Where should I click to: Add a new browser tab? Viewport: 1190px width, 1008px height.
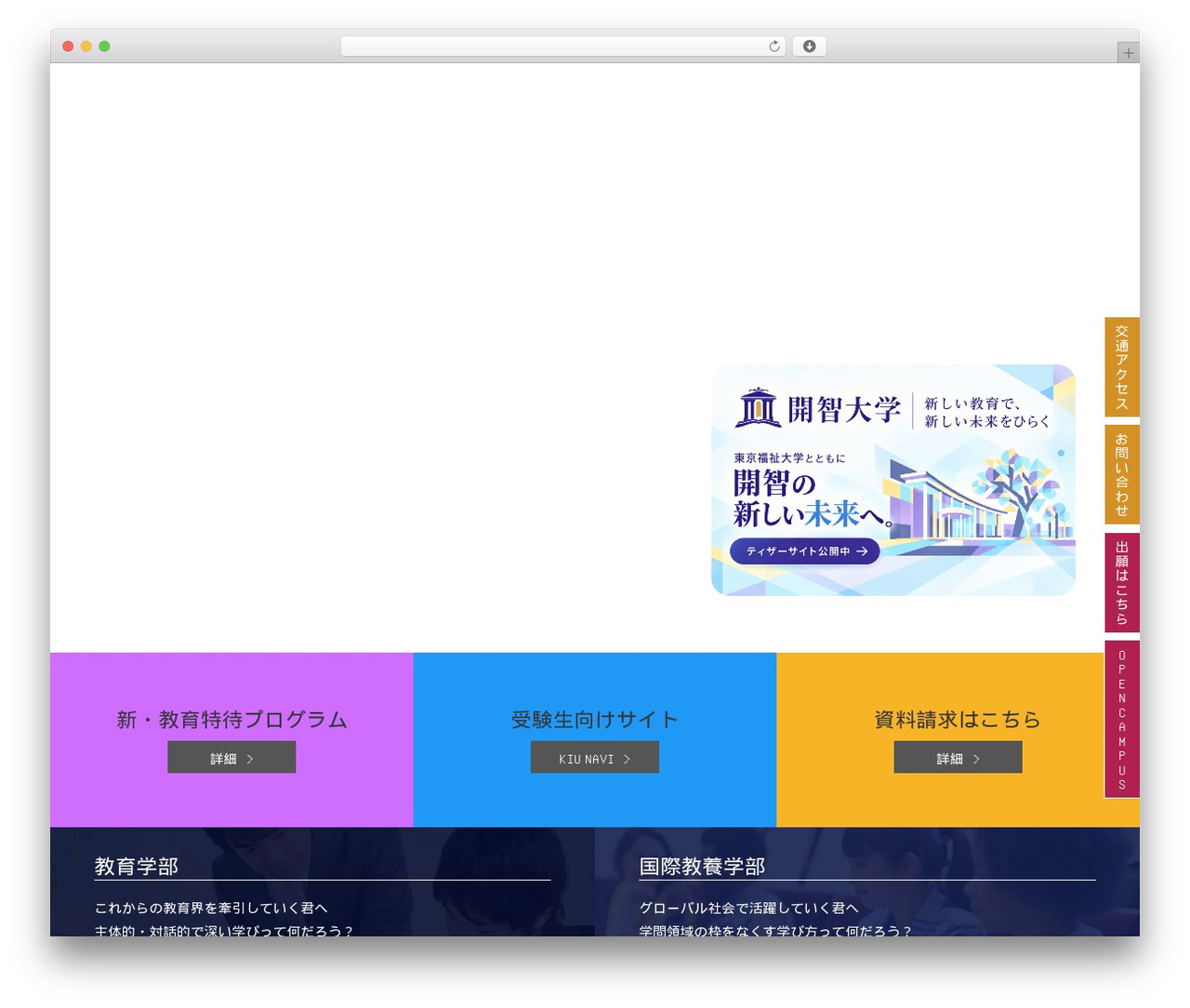point(1128,53)
